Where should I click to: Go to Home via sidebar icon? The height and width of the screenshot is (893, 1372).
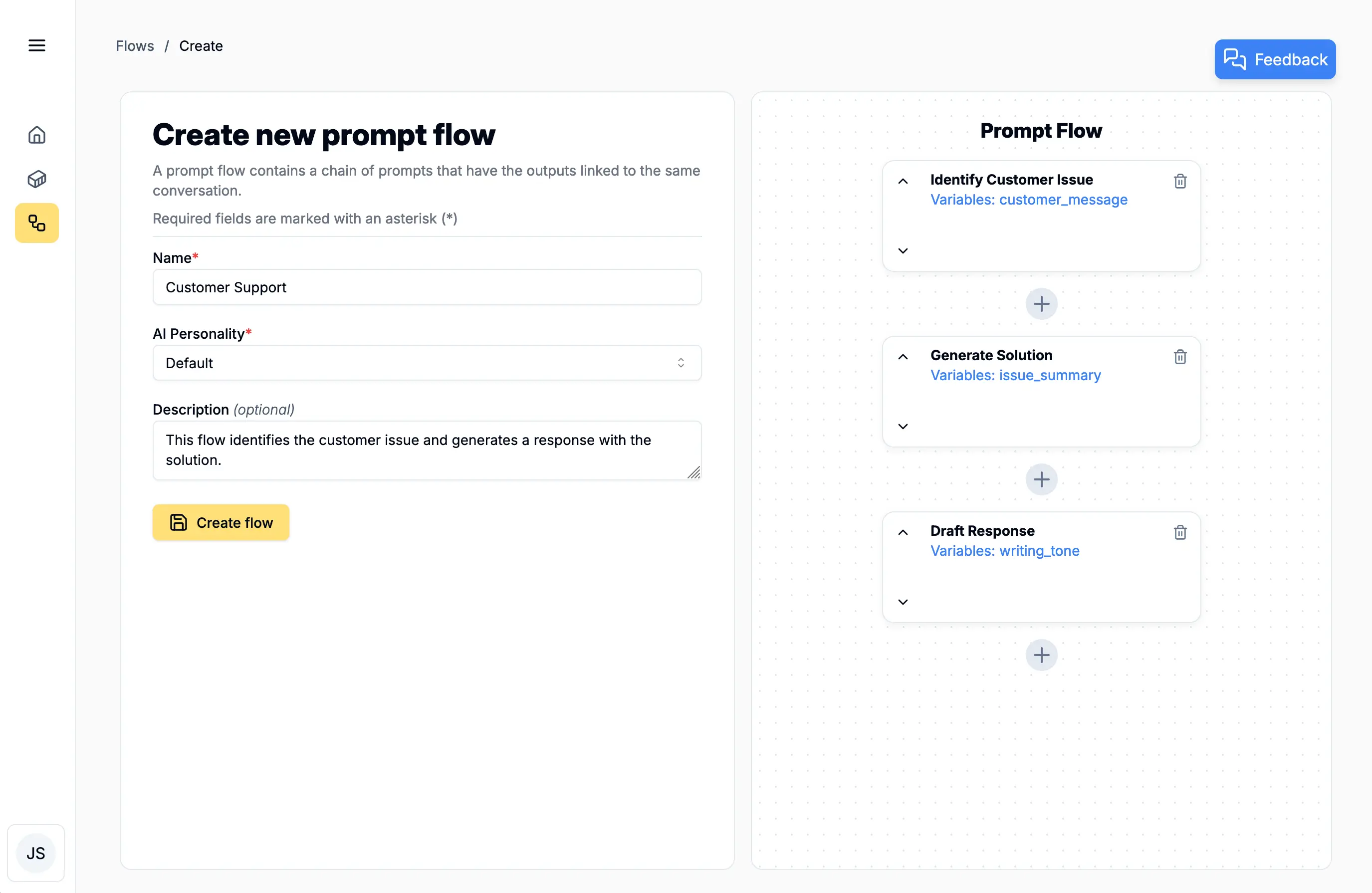pyautogui.click(x=37, y=135)
